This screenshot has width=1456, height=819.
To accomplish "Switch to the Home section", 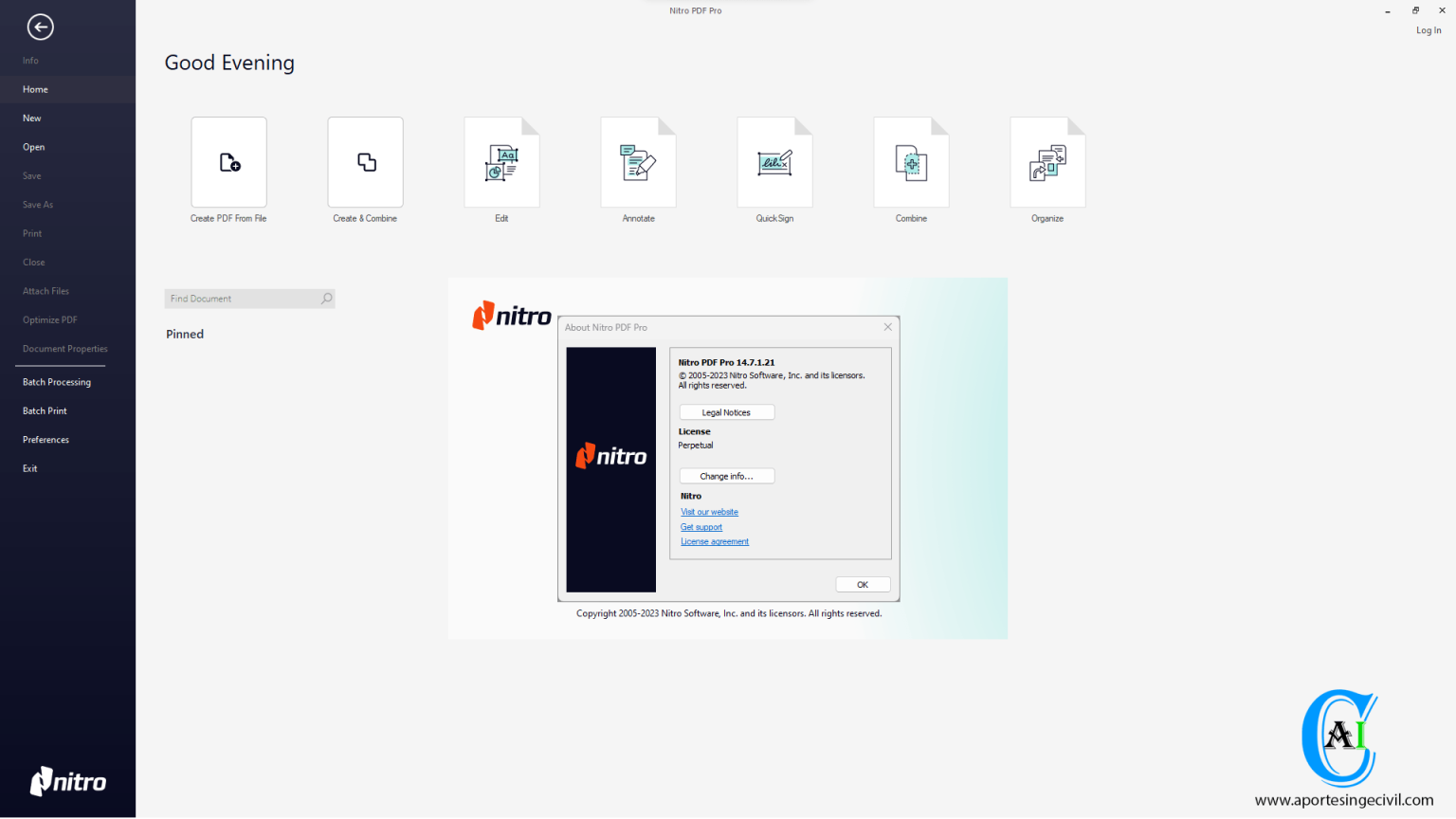I will [x=35, y=89].
